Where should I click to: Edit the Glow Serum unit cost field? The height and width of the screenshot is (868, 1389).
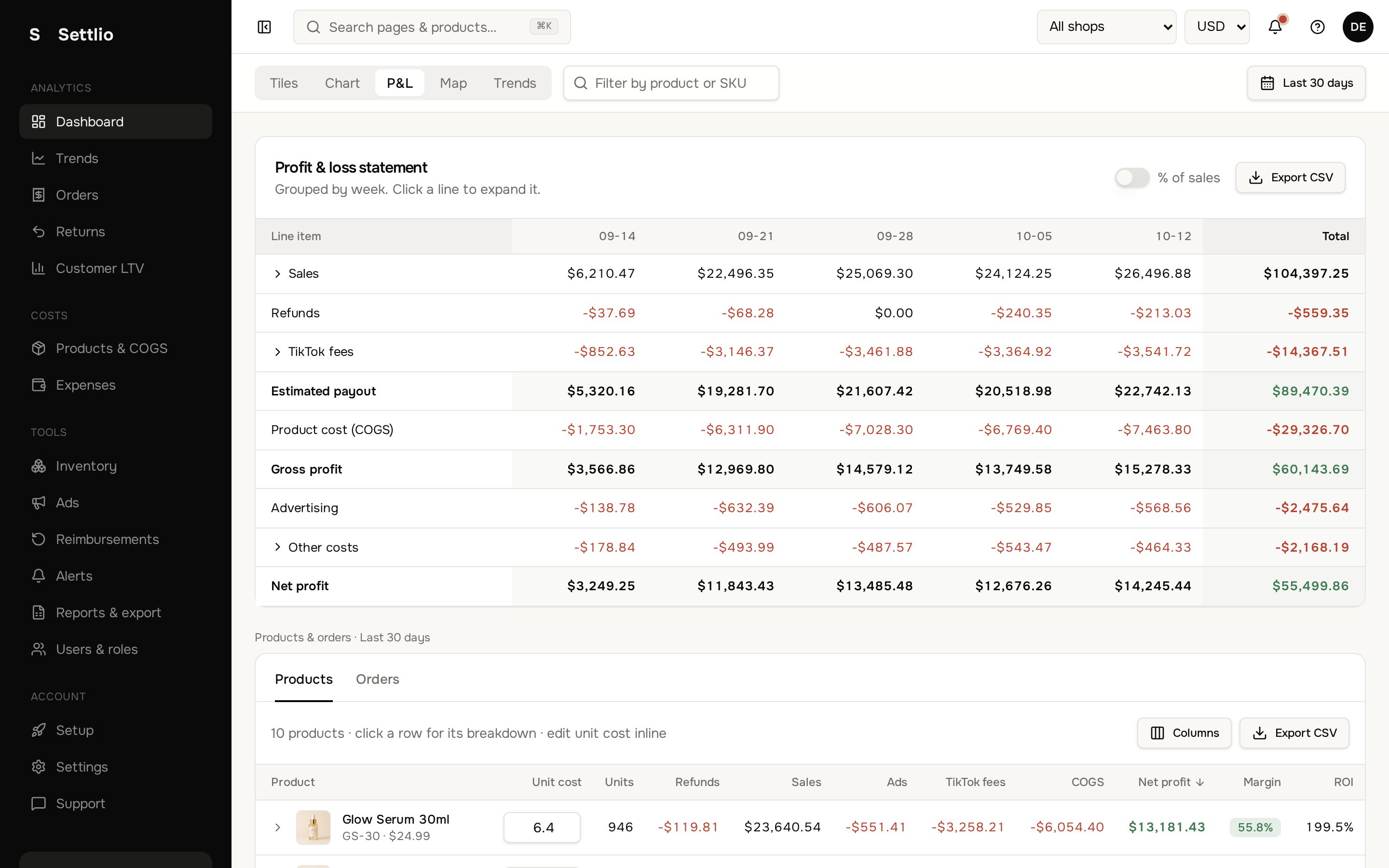click(x=542, y=827)
